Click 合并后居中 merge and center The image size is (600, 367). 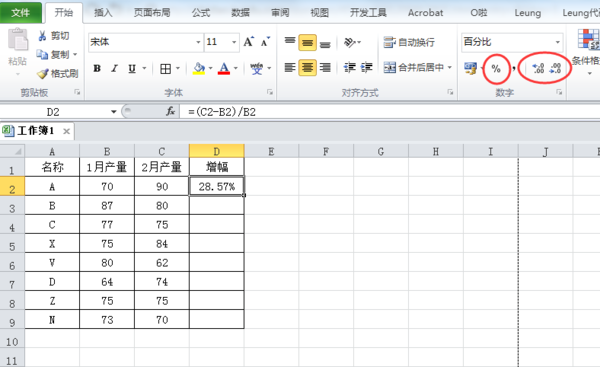pyautogui.click(x=414, y=68)
